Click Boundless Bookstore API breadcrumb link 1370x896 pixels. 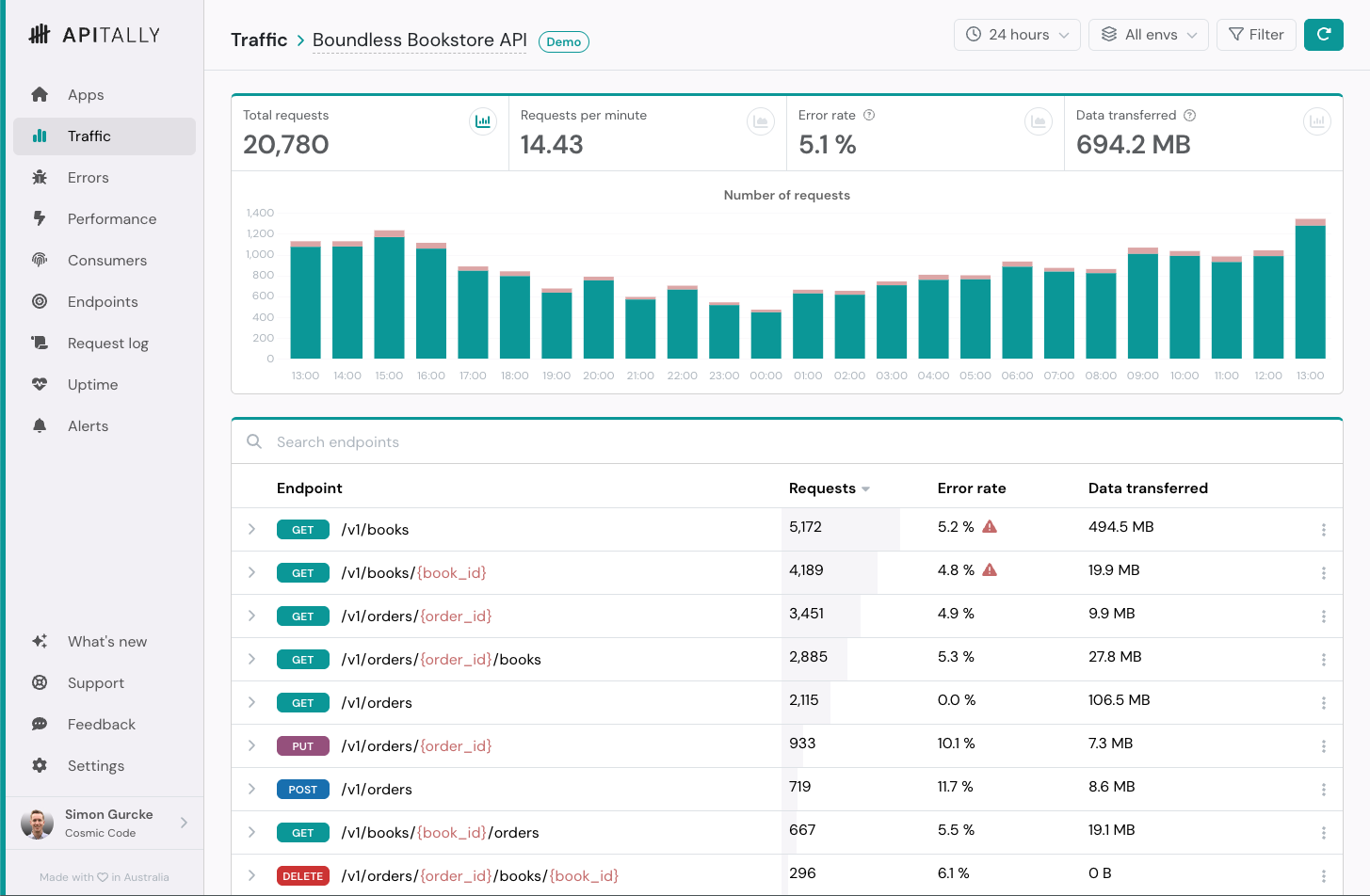click(x=419, y=40)
